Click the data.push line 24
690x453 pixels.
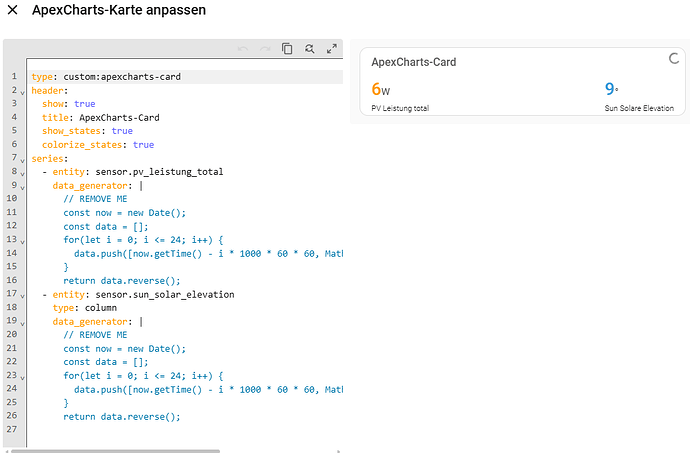[209, 390]
